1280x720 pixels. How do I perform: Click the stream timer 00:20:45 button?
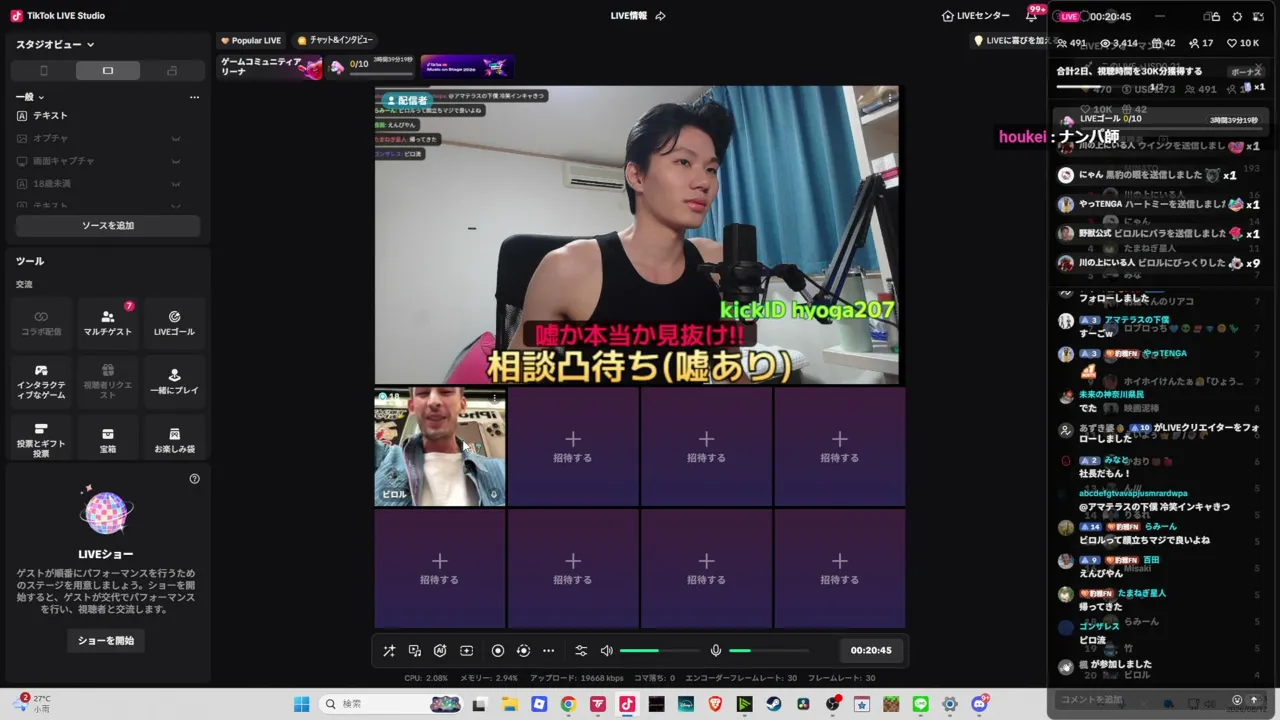[871, 650]
